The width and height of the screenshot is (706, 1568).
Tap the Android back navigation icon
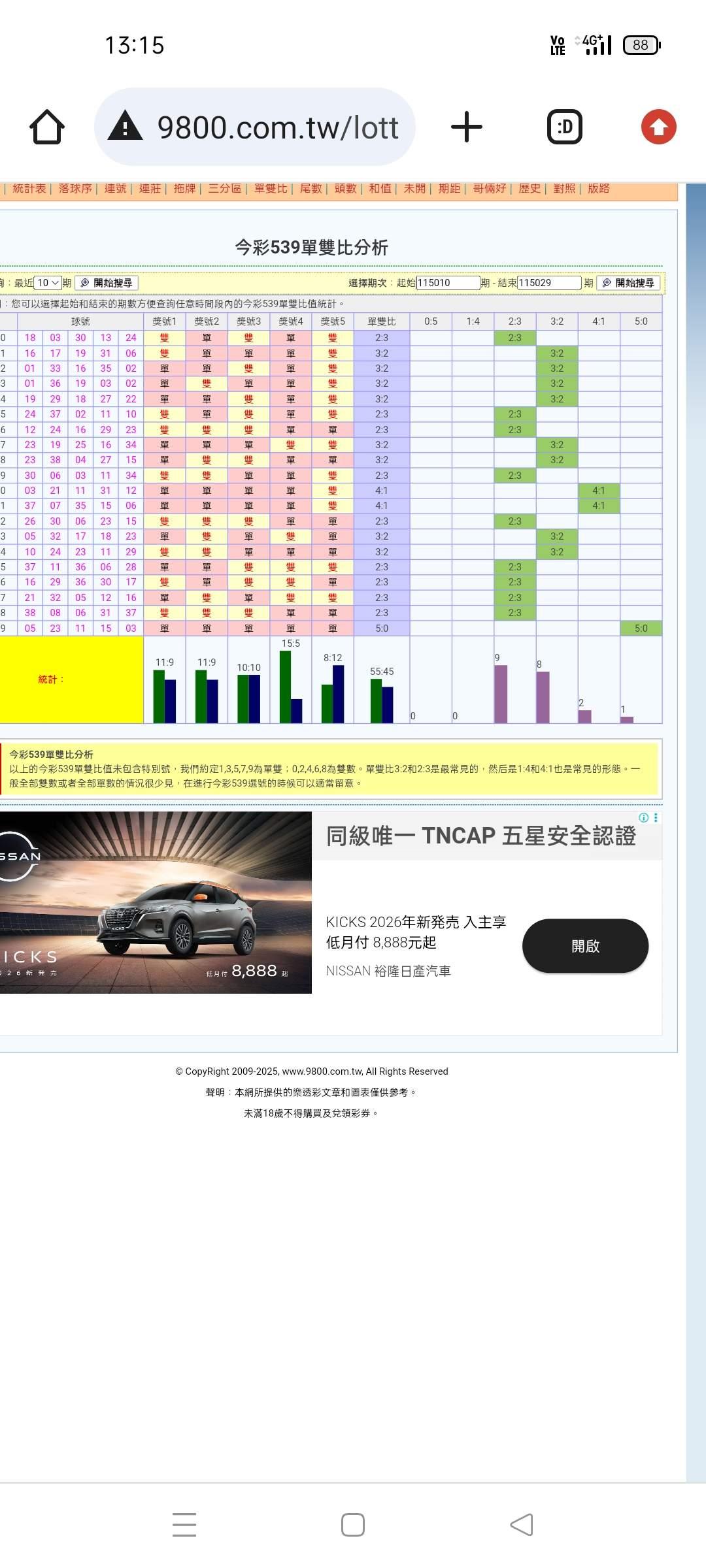coord(521,1525)
